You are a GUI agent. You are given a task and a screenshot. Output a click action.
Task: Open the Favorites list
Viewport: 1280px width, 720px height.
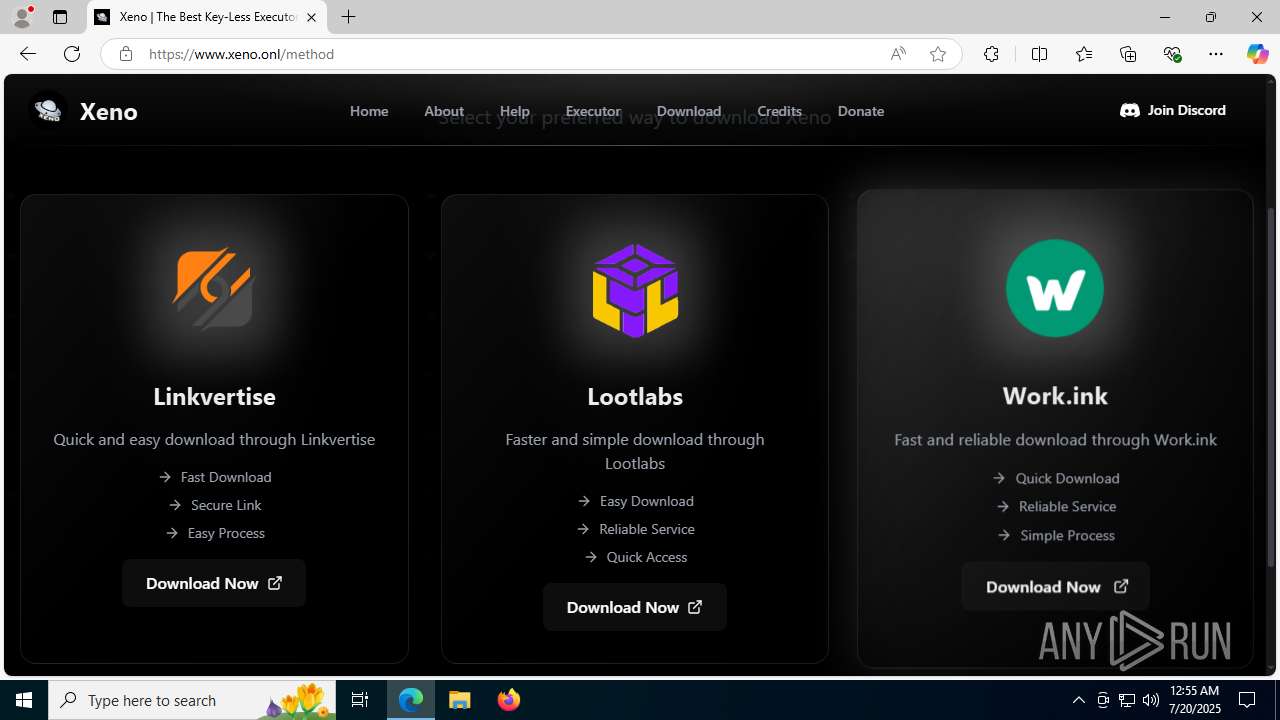point(1084,54)
